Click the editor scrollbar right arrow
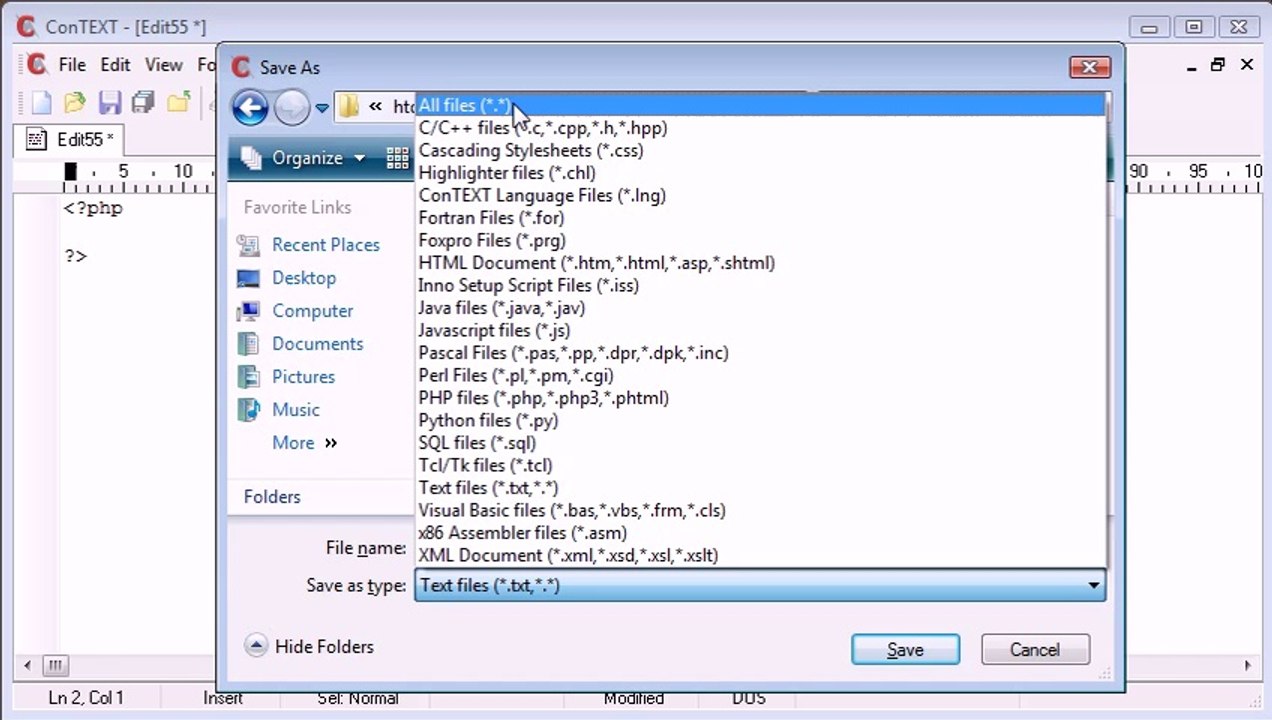This screenshot has width=1272, height=720. [1247, 665]
